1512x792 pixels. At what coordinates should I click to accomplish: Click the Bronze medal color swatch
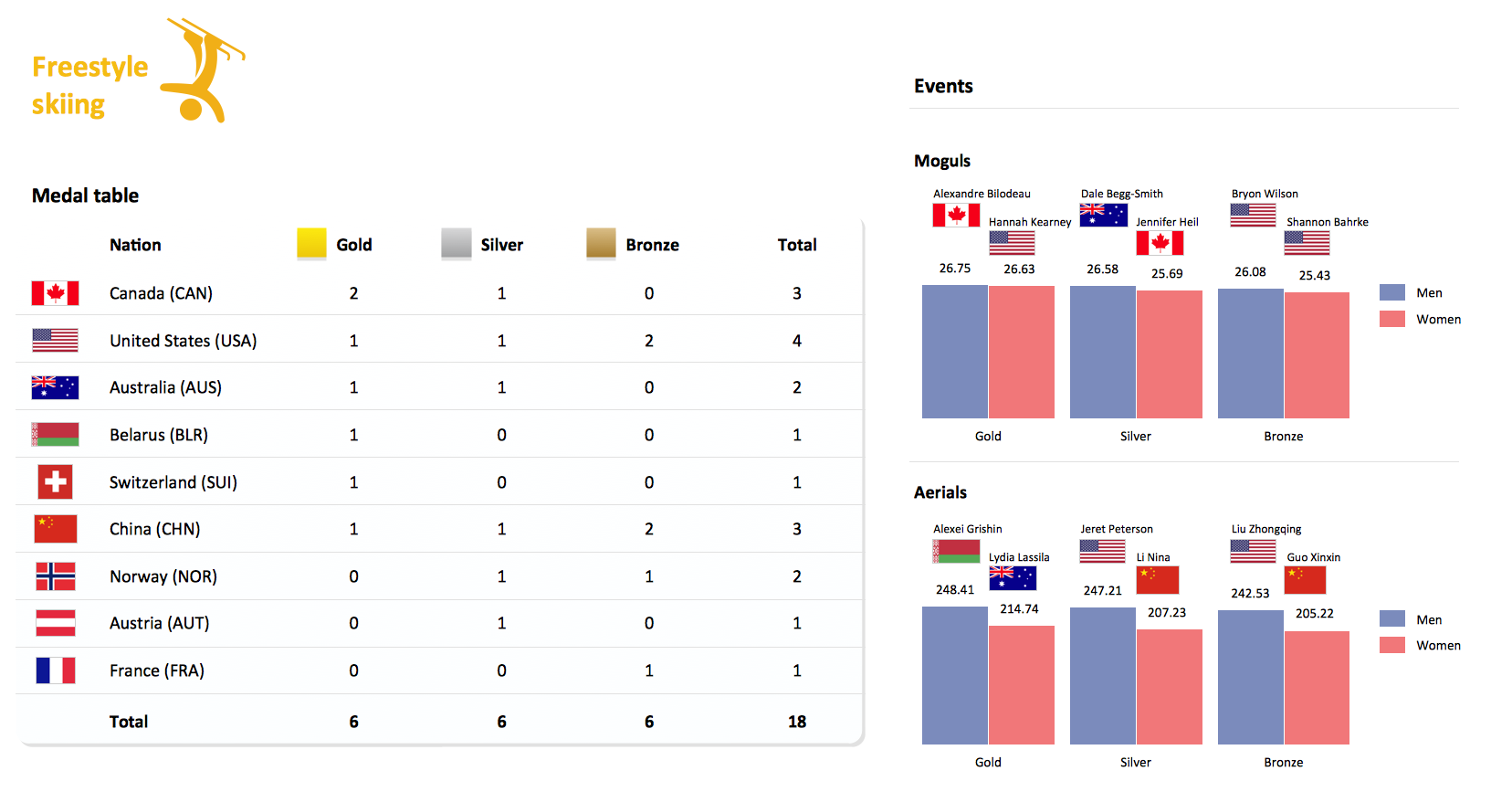click(601, 244)
